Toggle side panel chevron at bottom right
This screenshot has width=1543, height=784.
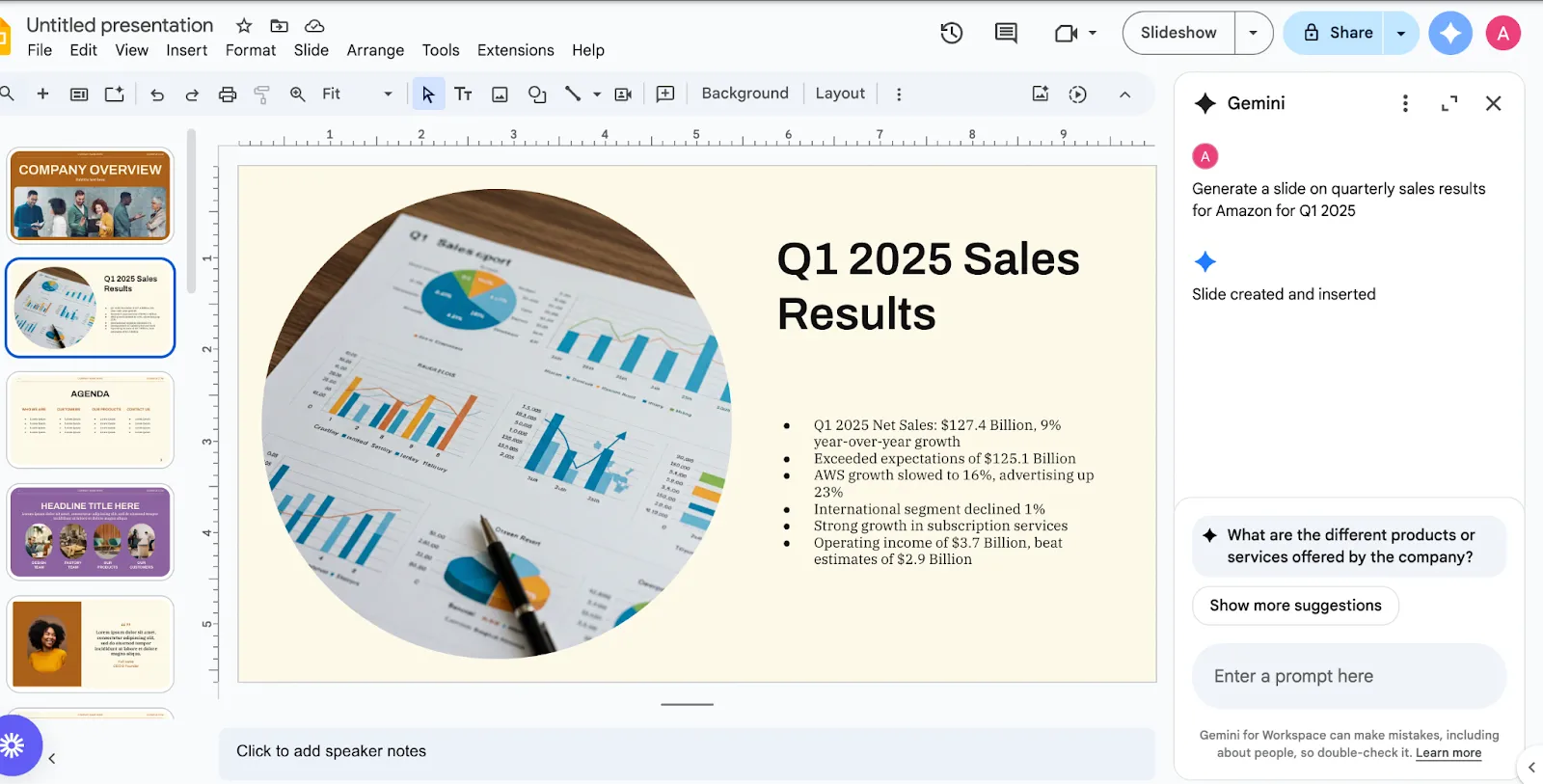(1531, 768)
